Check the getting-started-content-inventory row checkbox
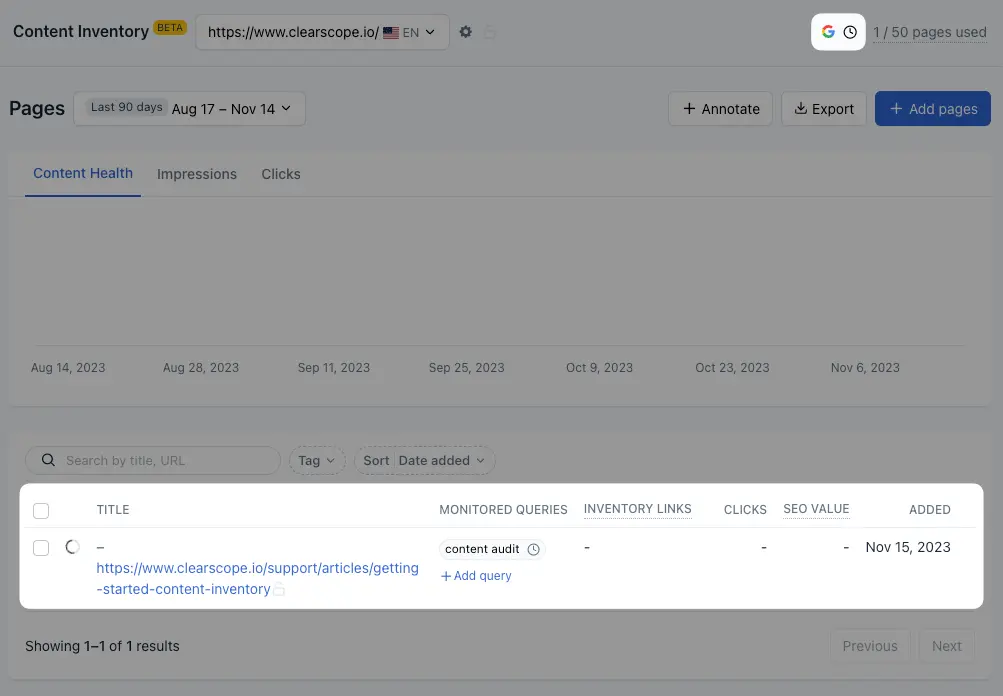 (x=41, y=548)
